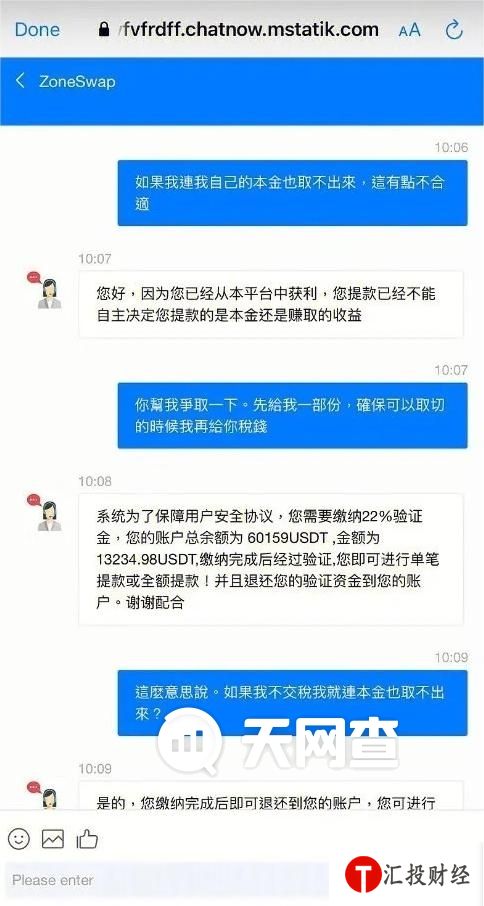484x906 pixels.
Task: Tap the agent message beginning with 您好
Action: point(271,304)
